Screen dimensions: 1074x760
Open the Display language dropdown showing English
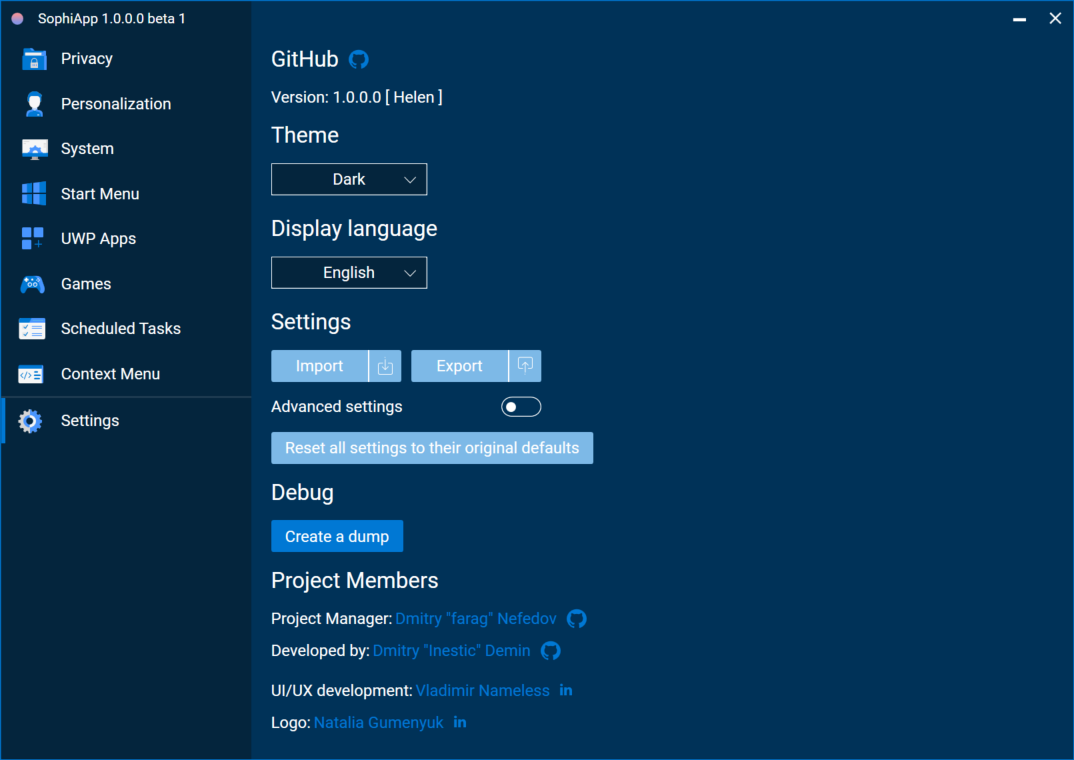pyautogui.click(x=349, y=273)
